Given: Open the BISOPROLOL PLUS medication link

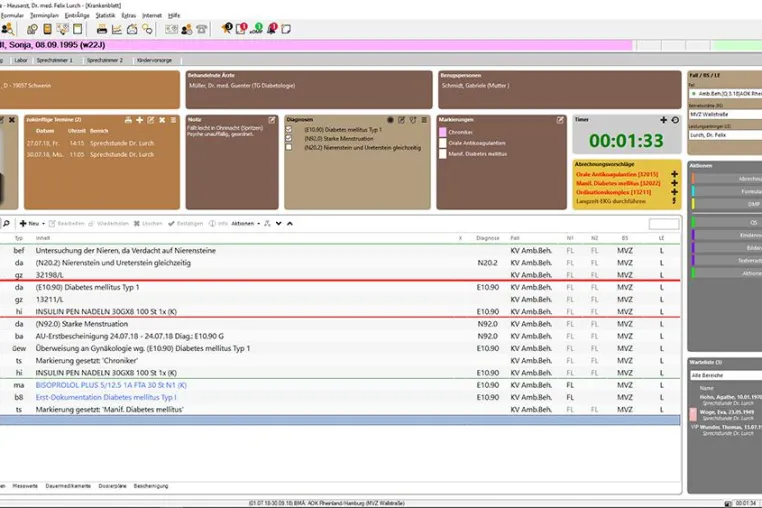Looking at the screenshot, I should click(111, 385).
